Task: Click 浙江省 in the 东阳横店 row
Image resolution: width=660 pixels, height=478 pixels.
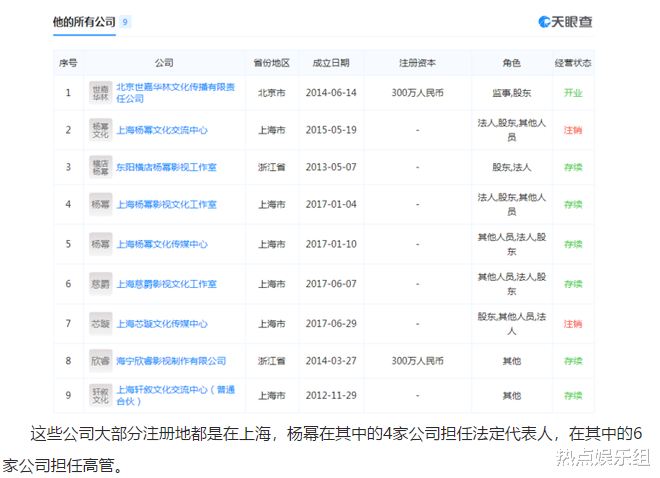Action: coord(272,167)
